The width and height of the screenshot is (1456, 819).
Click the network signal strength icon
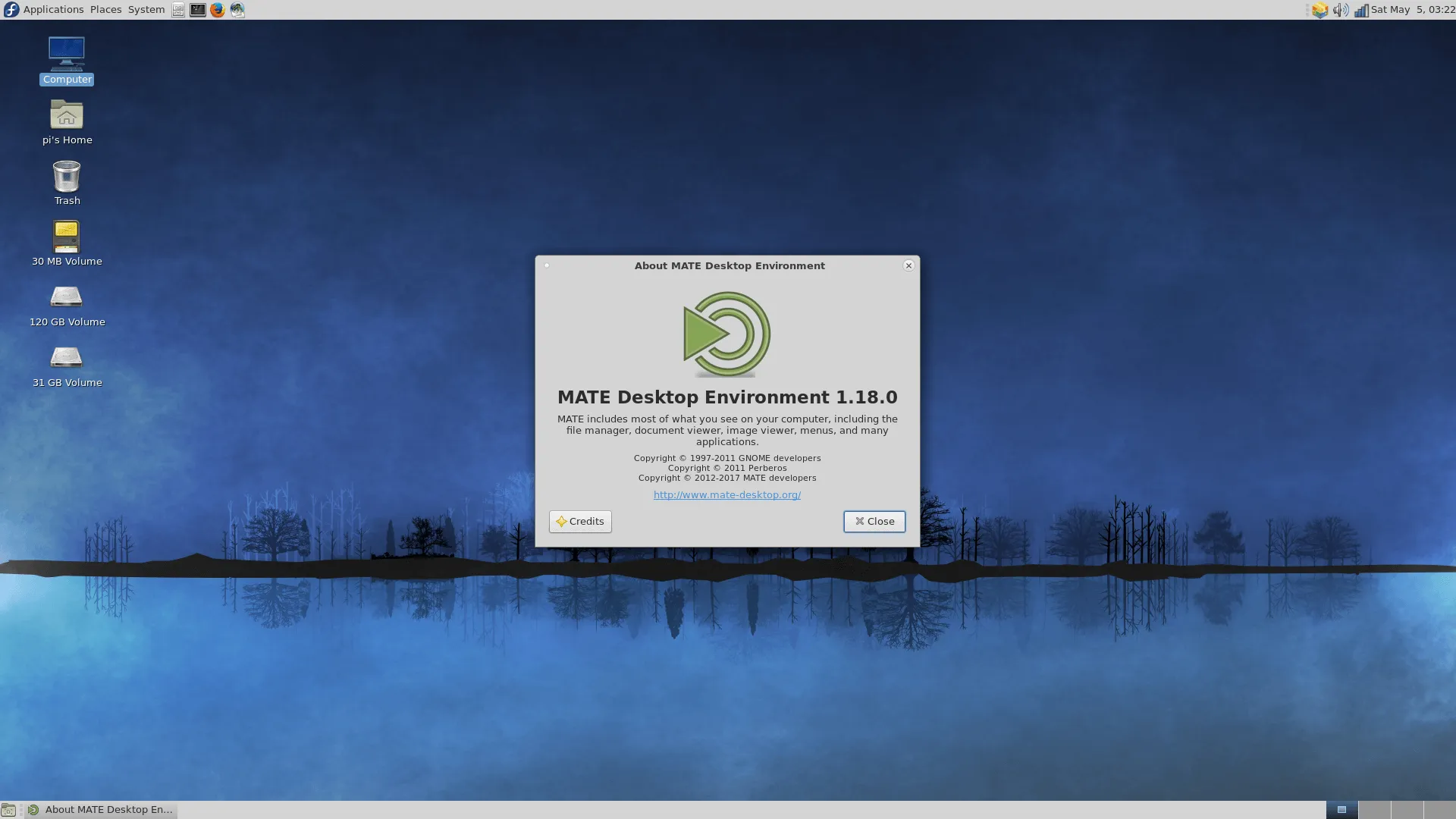point(1360,10)
